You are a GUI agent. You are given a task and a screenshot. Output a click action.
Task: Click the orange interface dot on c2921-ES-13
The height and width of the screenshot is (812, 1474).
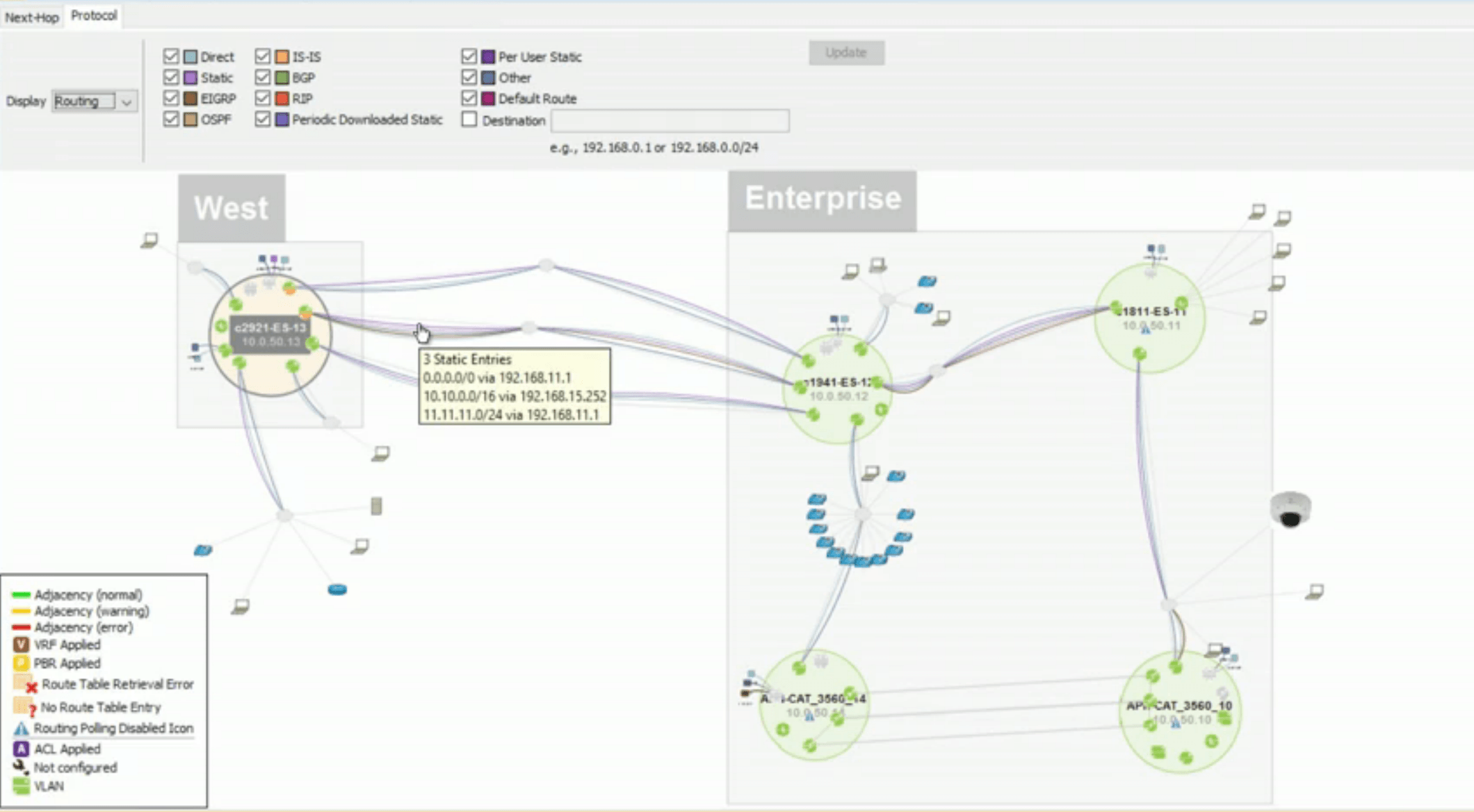pos(290,288)
